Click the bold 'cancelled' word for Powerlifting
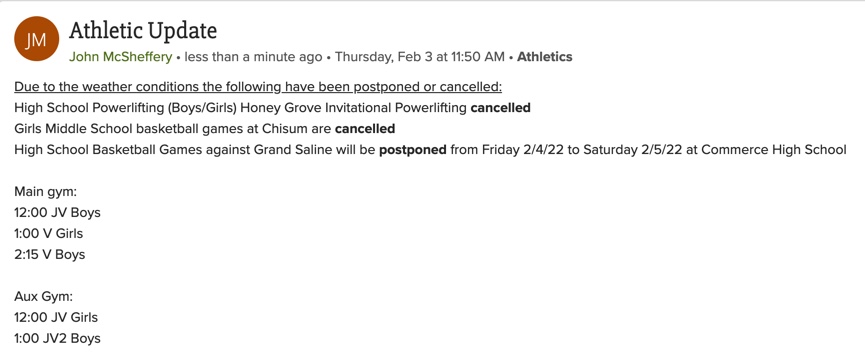 point(500,108)
